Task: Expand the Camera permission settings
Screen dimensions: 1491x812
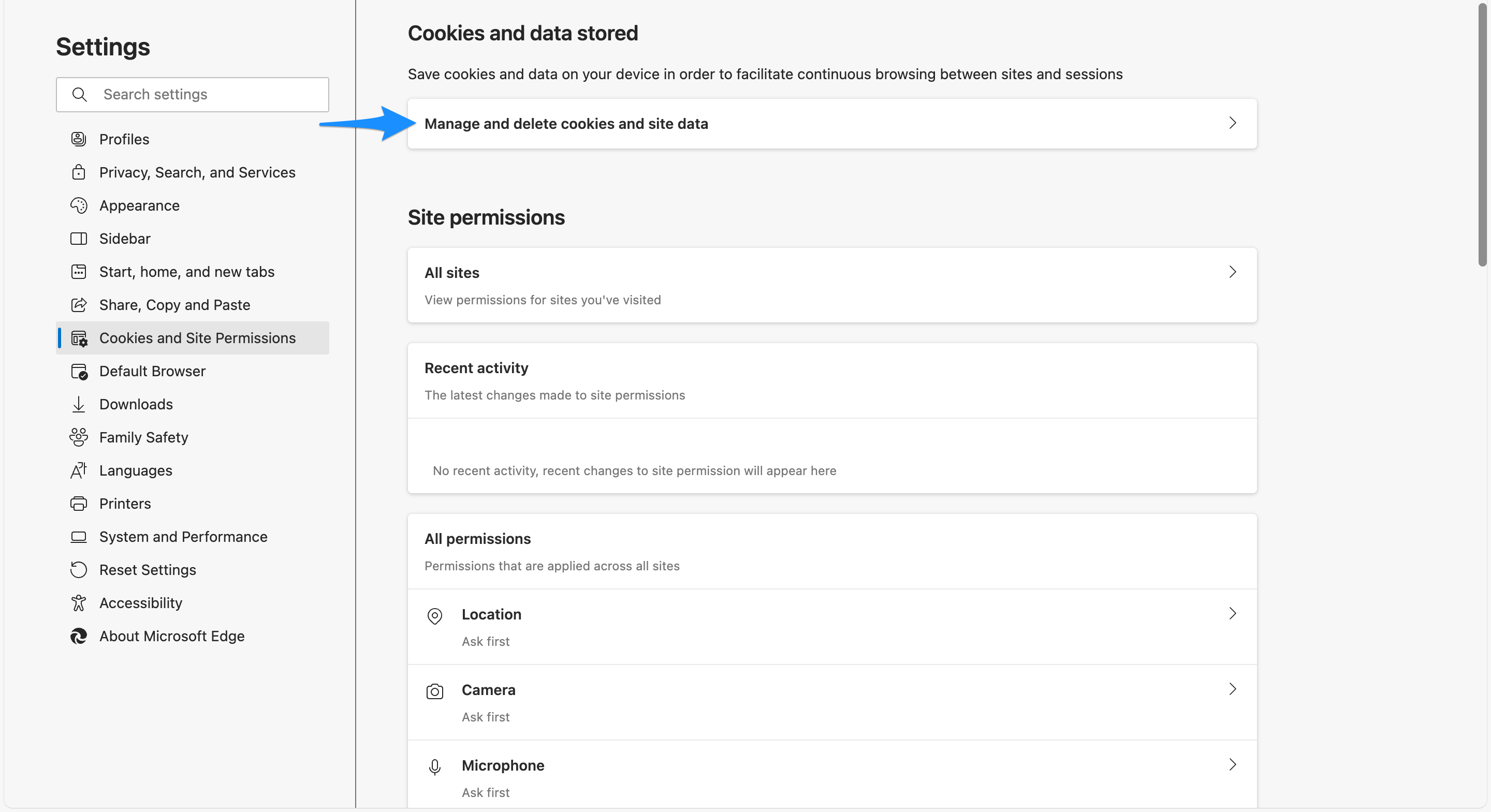Action: (x=1233, y=689)
